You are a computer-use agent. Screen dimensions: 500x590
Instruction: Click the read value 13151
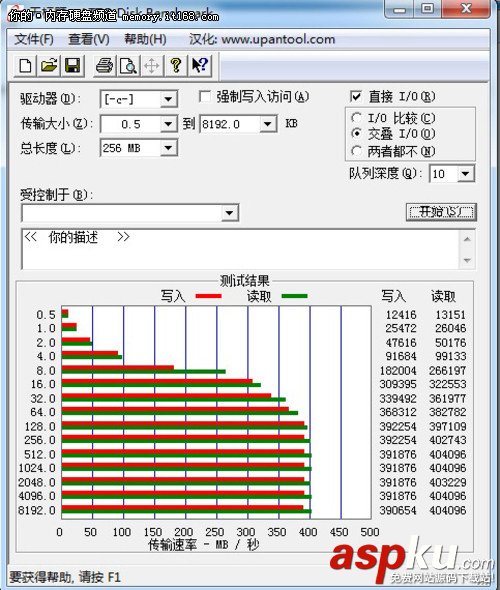tap(450, 315)
